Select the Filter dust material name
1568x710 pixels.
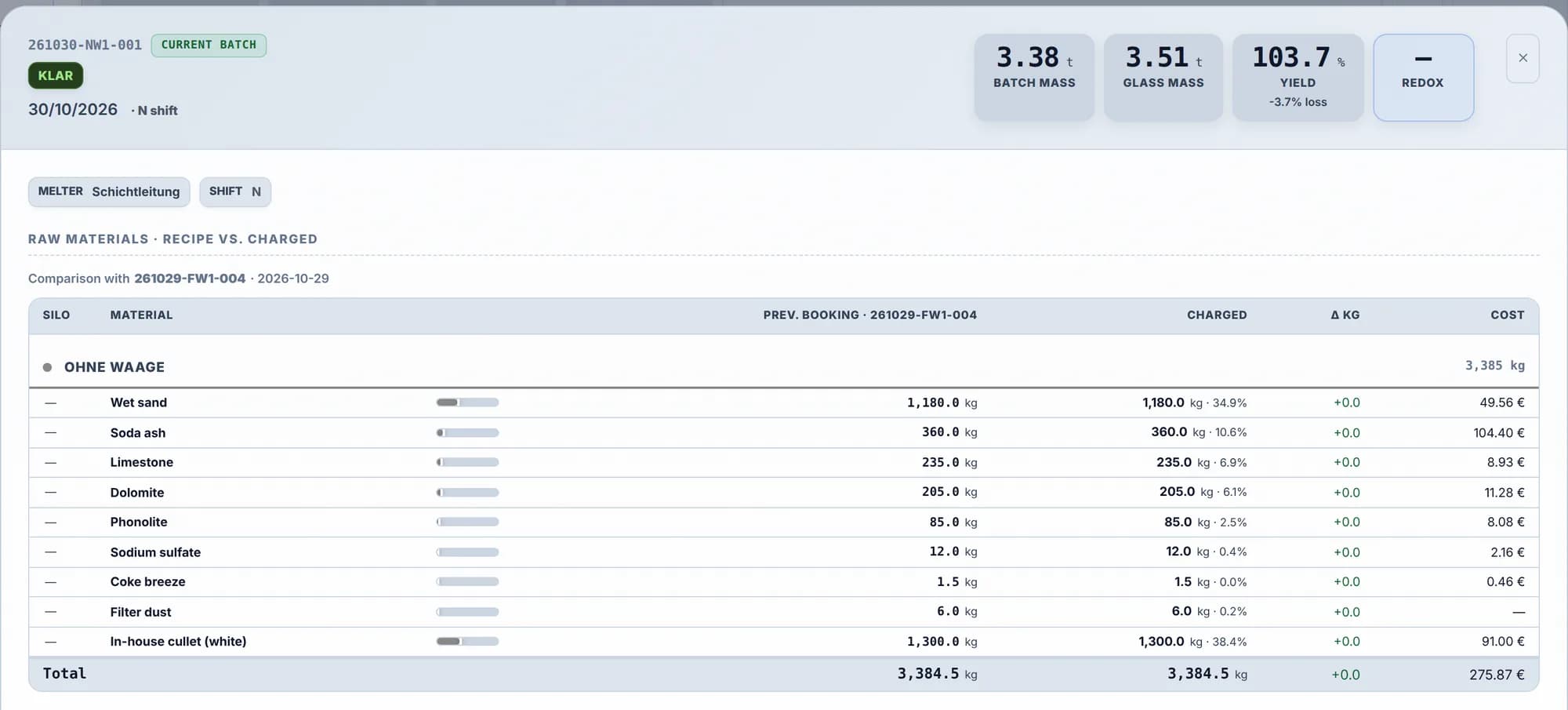pyautogui.click(x=140, y=612)
